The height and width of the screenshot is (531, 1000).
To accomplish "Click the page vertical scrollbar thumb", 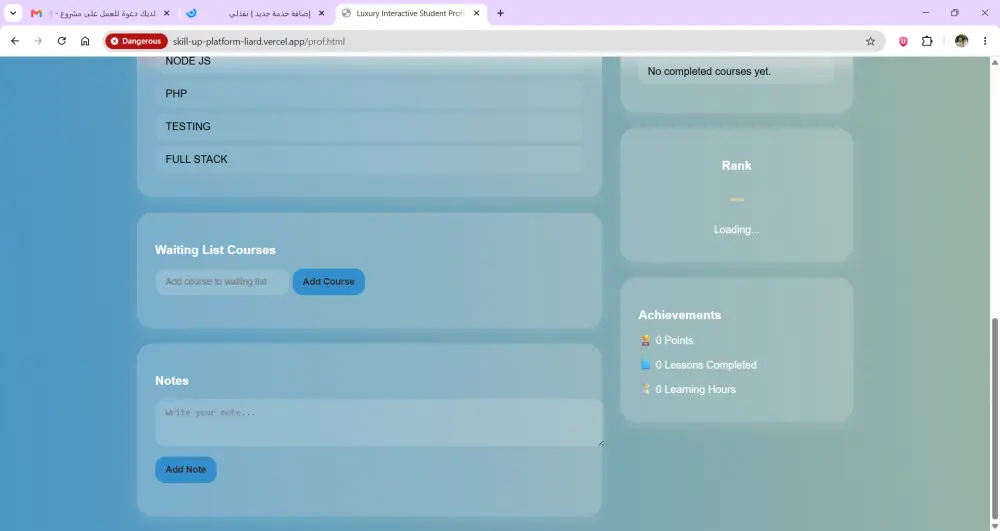I will tap(994, 419).
